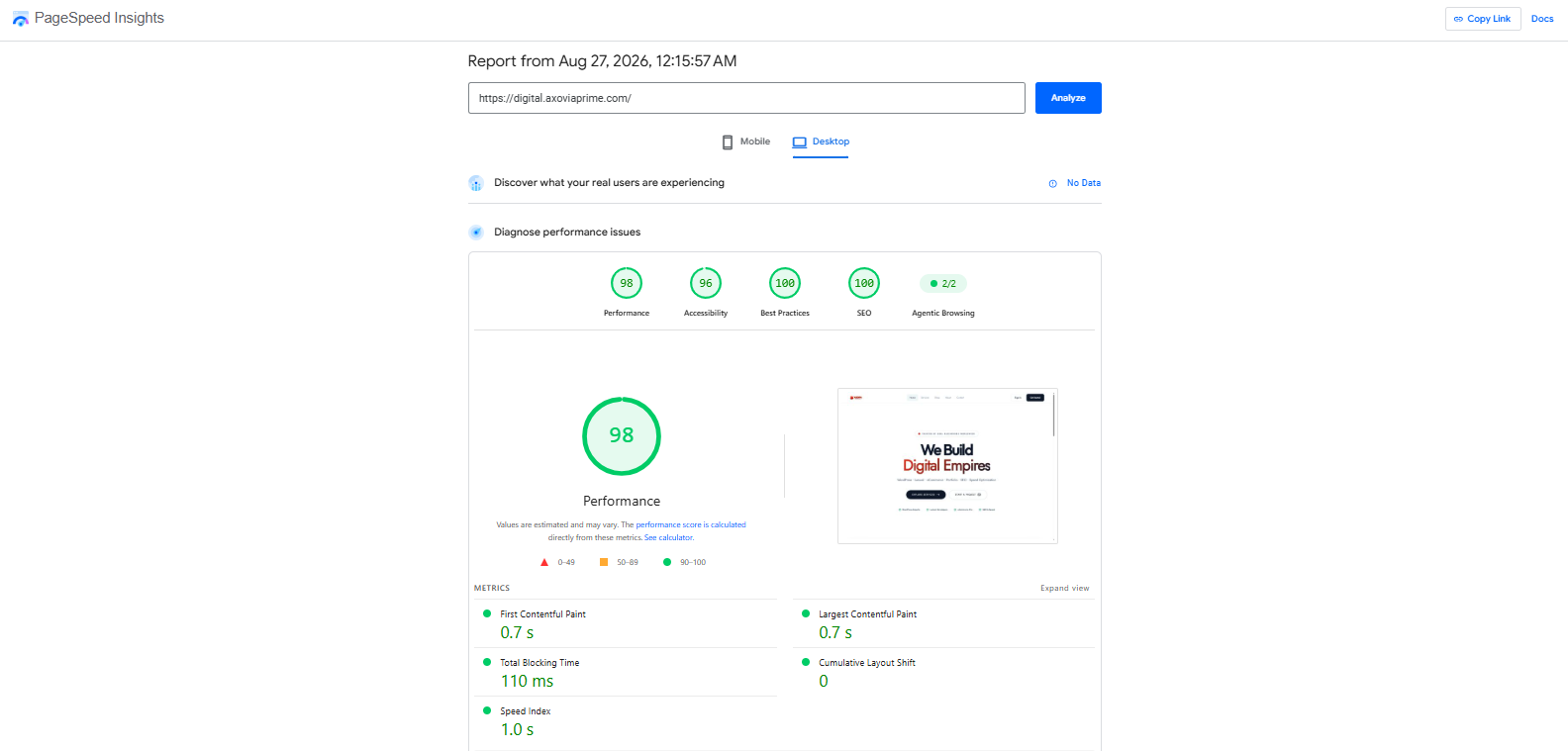Expand view of the metrics
1568x751 pixels.
click(x=1064, y=589)
